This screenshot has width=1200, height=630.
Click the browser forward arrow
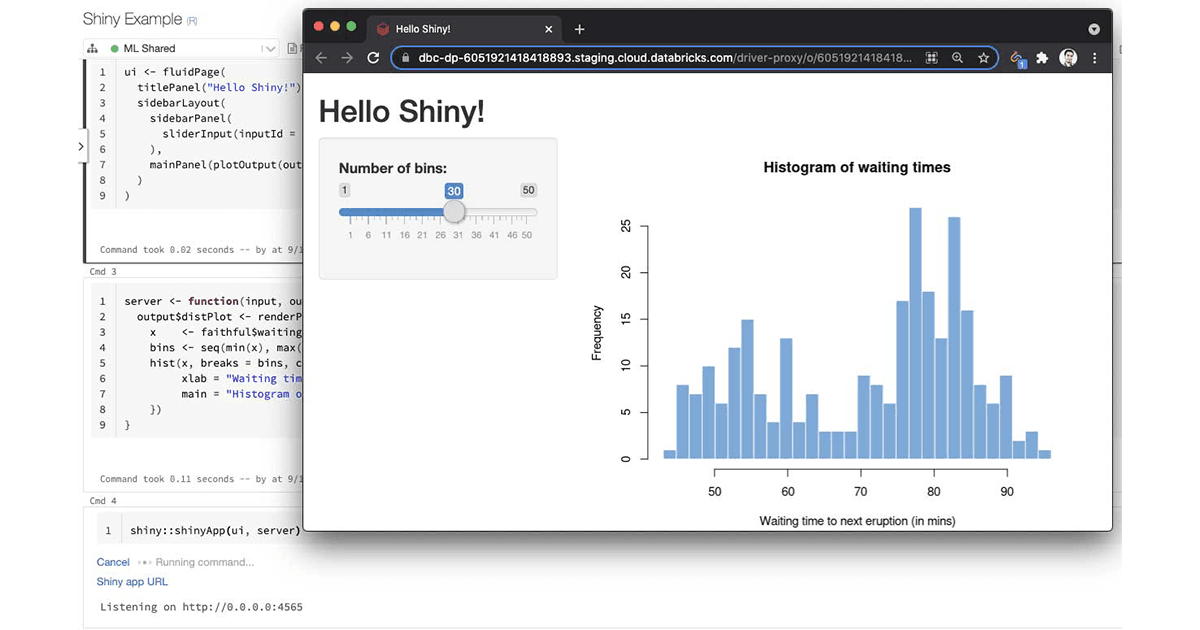(347, 58)
